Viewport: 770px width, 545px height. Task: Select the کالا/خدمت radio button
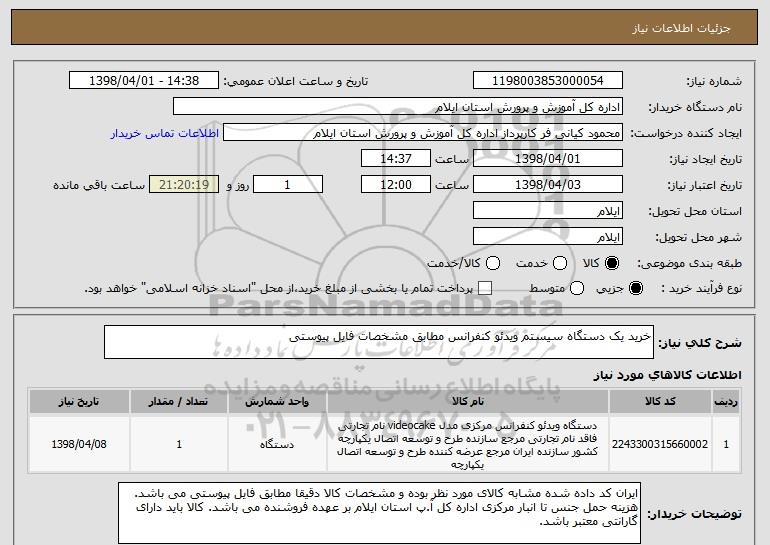493,263
